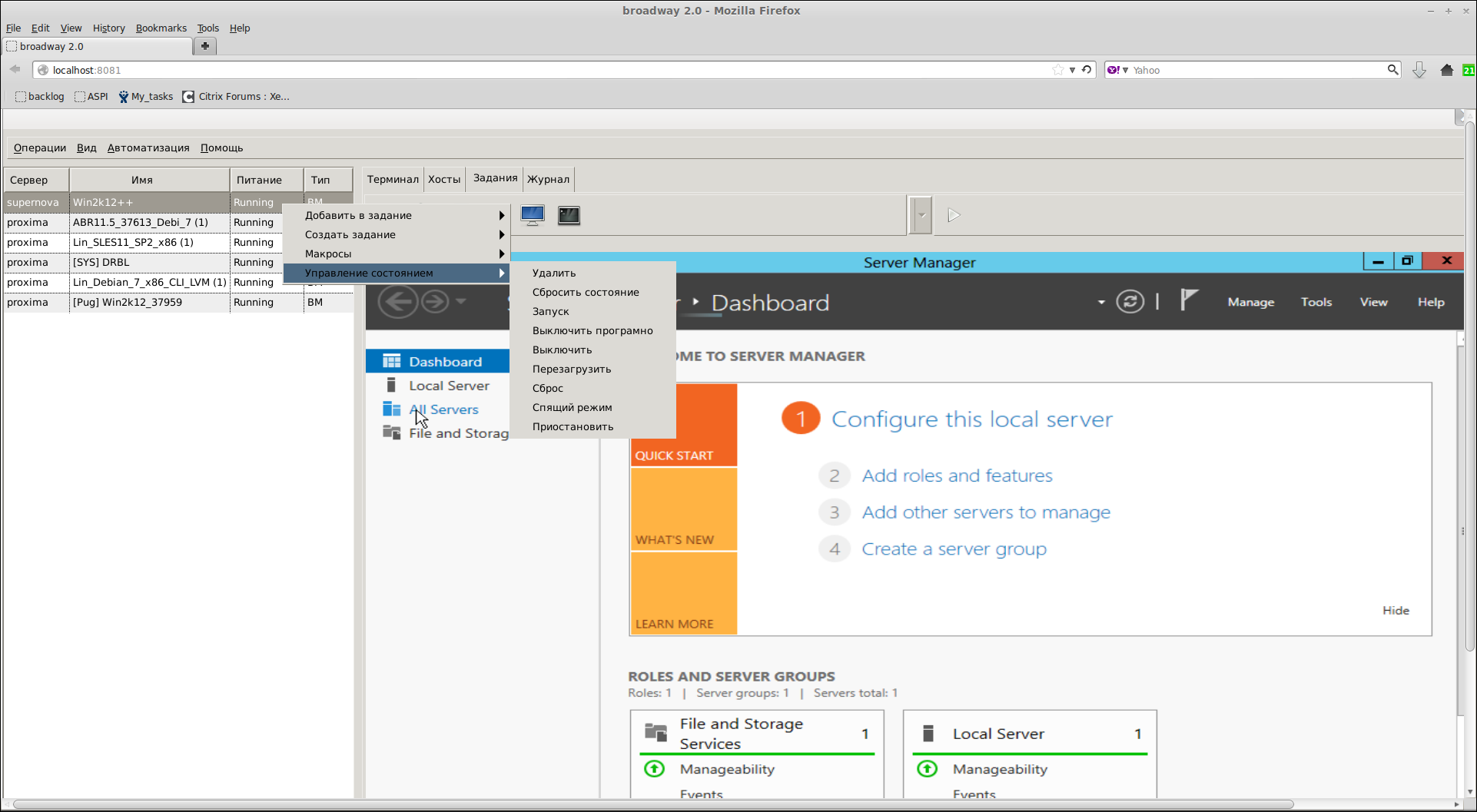Switch to the Задания tab
This screenshot has width=1477, height=812.
(x=495, y=178)
